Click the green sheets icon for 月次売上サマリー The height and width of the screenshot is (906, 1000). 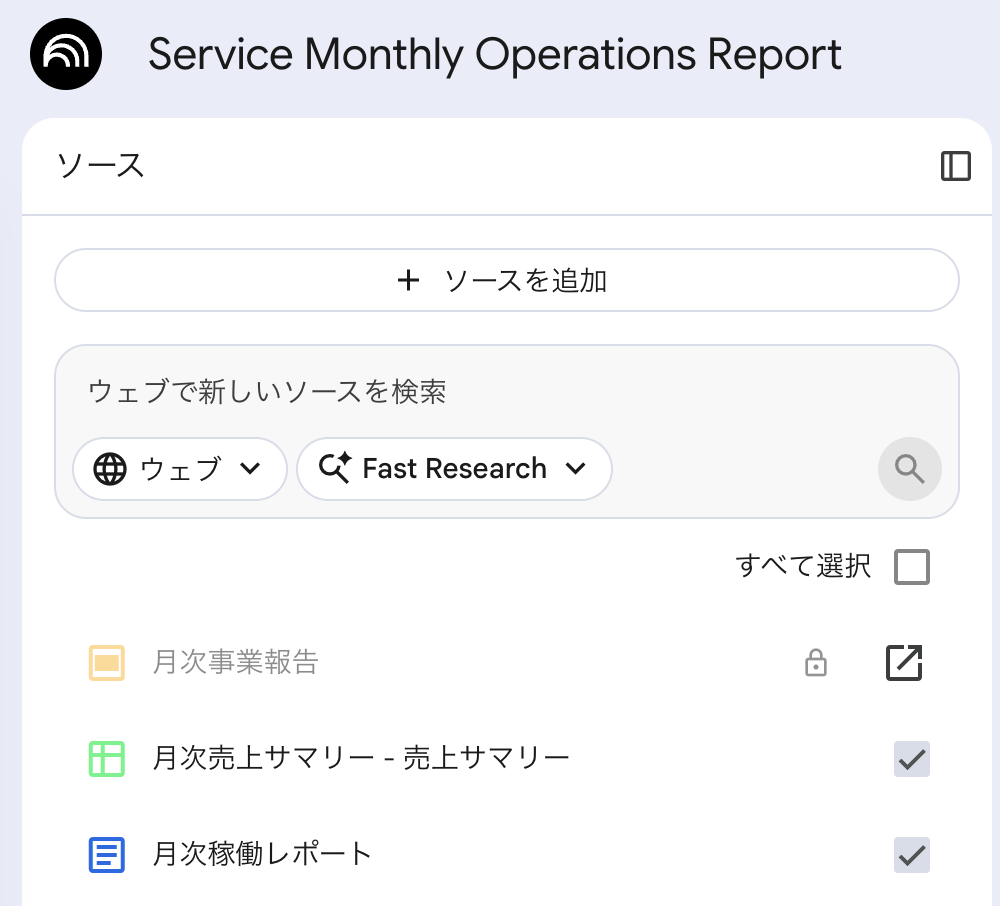(107, 759)
